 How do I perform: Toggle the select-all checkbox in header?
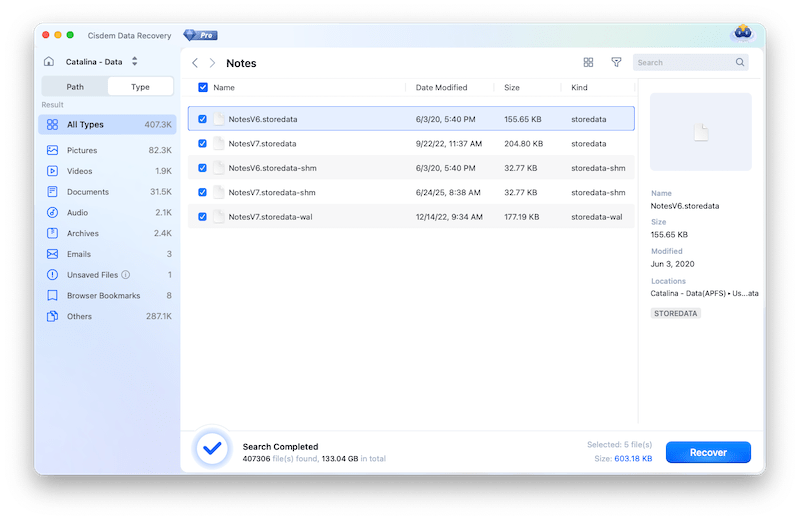click(x=203, y=87)
